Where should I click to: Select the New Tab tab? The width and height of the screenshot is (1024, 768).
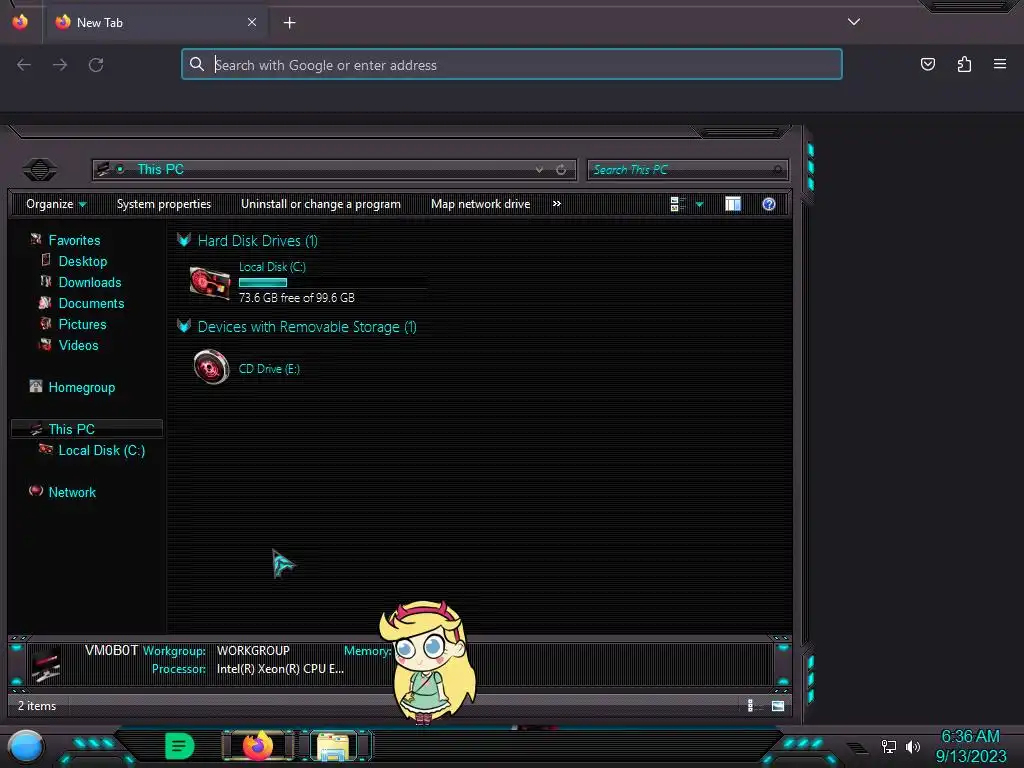pyautogui.click(x=155, y=22)
